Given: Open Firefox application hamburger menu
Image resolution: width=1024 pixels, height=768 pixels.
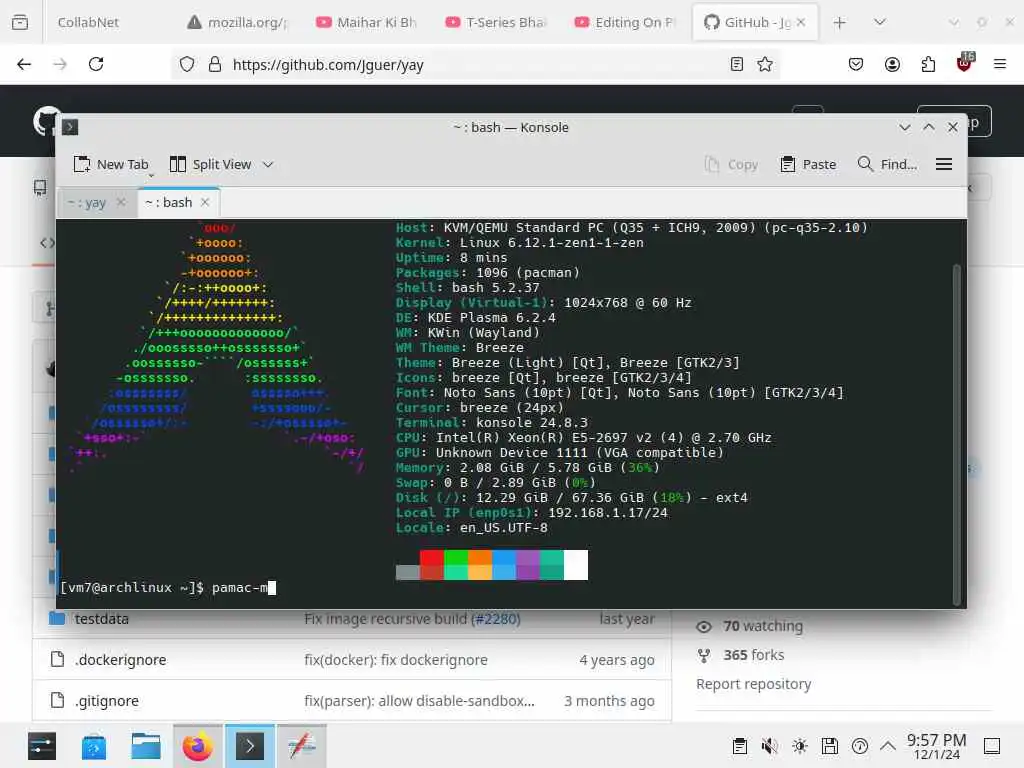Looking at the screenshot, I should [1000, 64].
